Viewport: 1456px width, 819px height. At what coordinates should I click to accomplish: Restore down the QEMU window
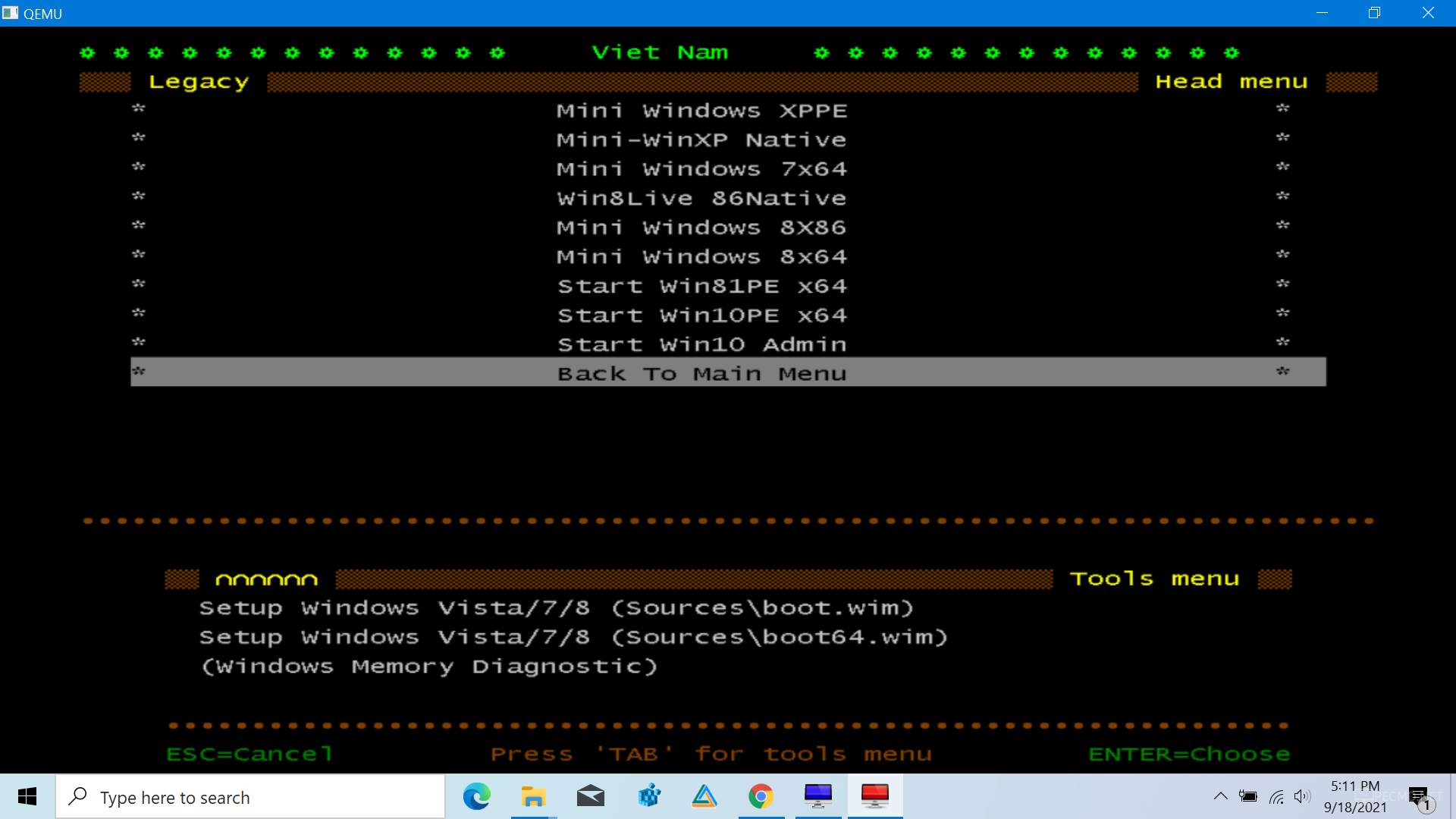tap(1374, 13)
